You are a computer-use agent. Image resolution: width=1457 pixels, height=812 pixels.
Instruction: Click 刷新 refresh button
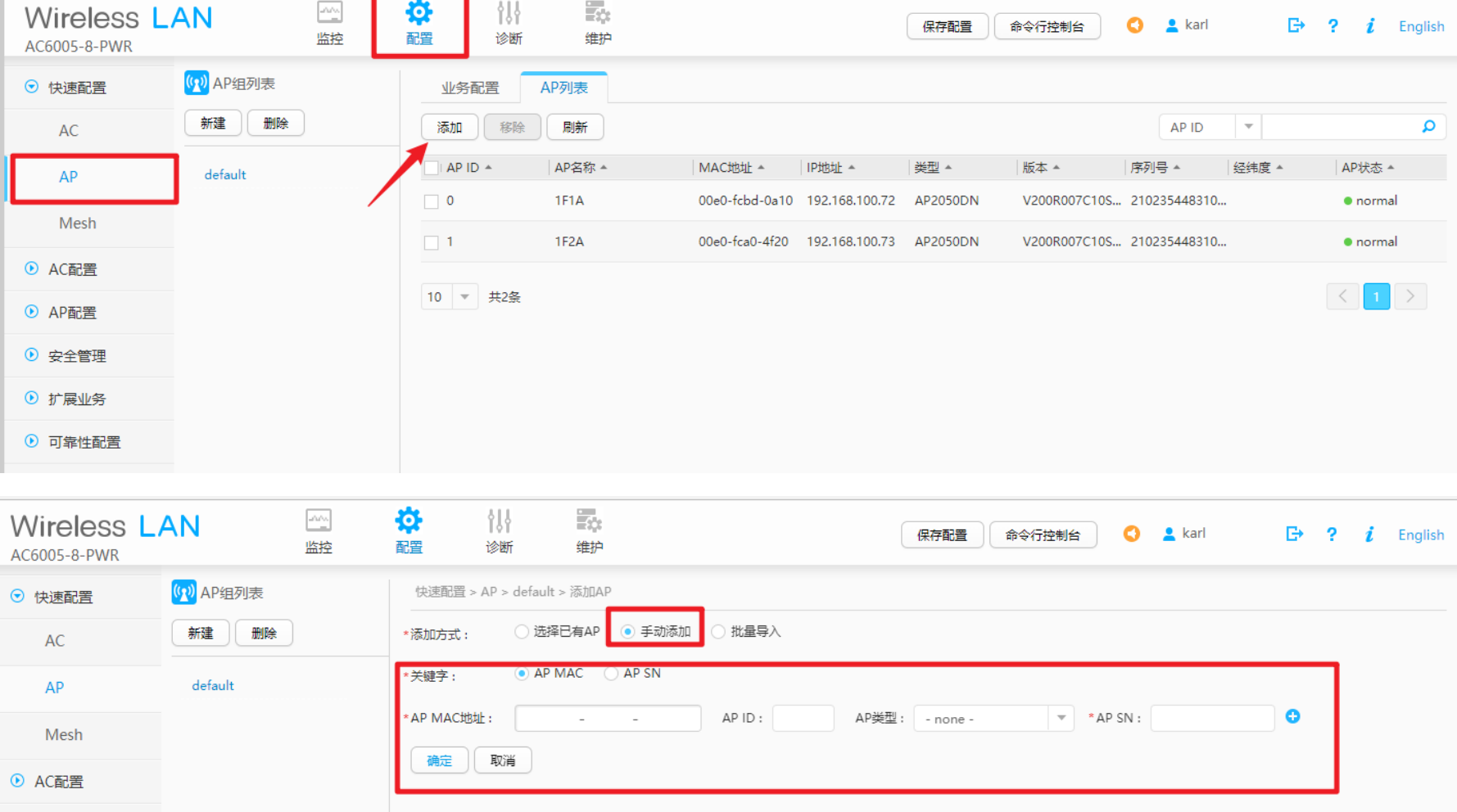(575, 127)
